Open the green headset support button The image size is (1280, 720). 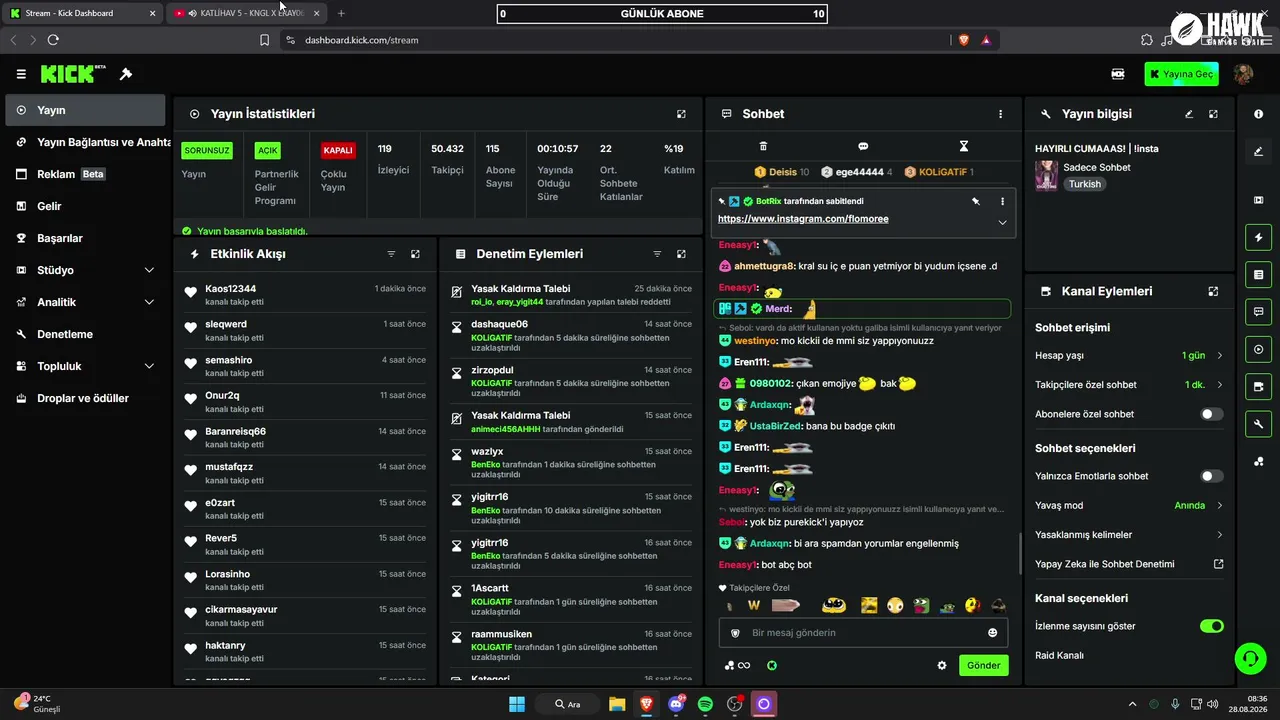1250,658
